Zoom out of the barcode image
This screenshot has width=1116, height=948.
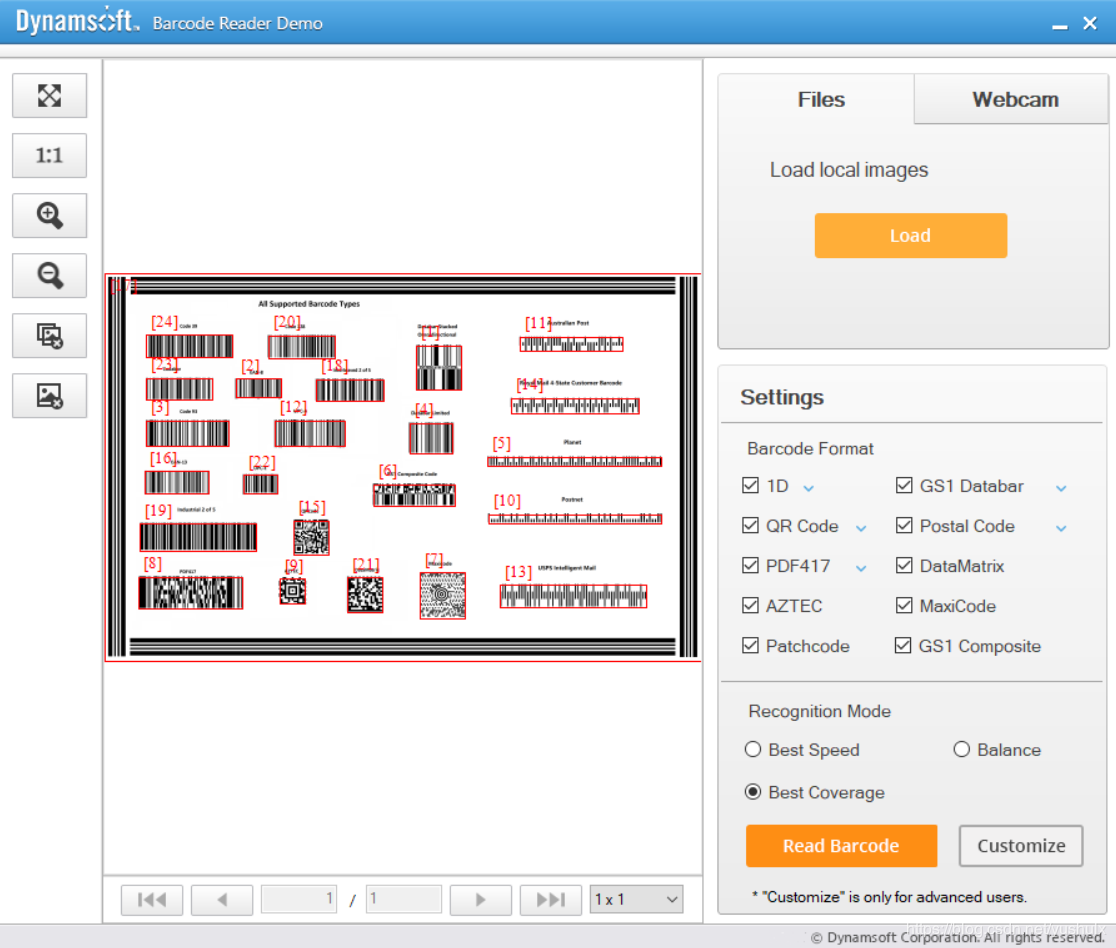pos(49,275)
